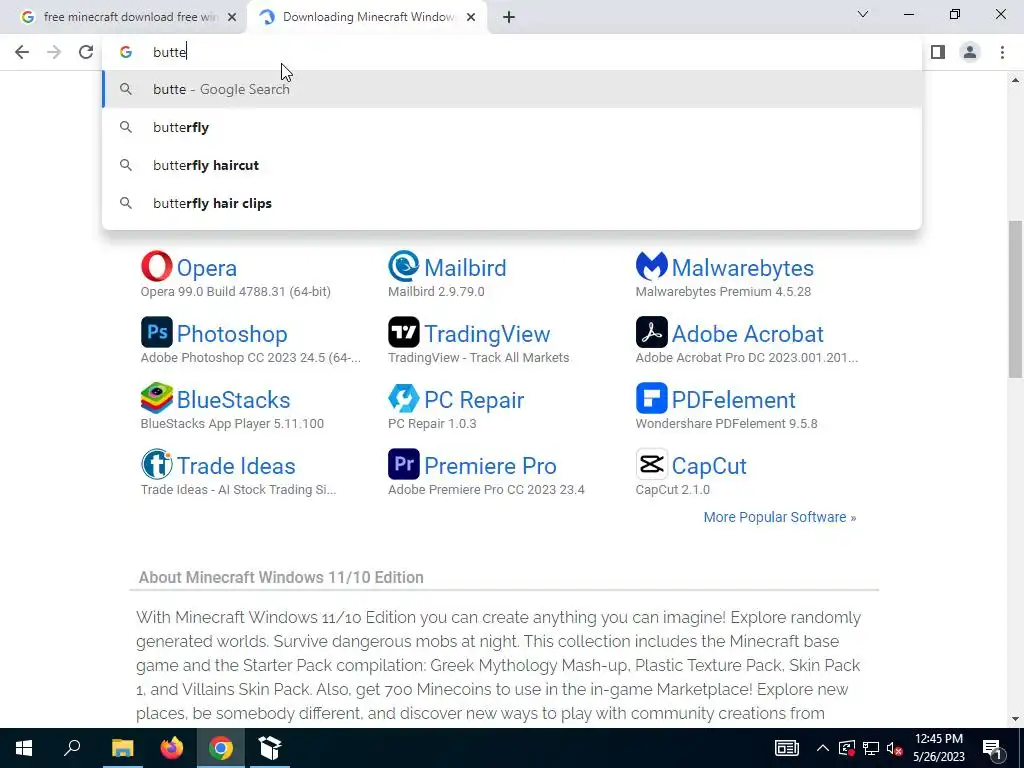The width and height of the screenshot is (1024, 768).
Task: Click the taskbar clock showing 12:45 PM
Action: 938,748
